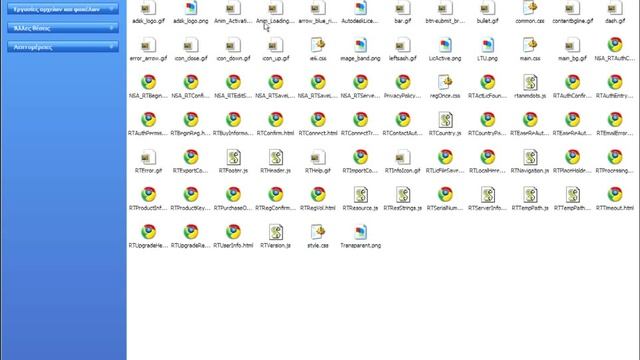
Task: Select the RTVersion.js script file
Action: point(276,232)
